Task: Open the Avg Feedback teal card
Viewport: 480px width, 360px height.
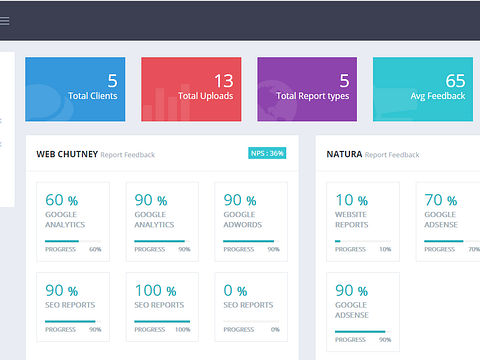Action: (423, 89)
